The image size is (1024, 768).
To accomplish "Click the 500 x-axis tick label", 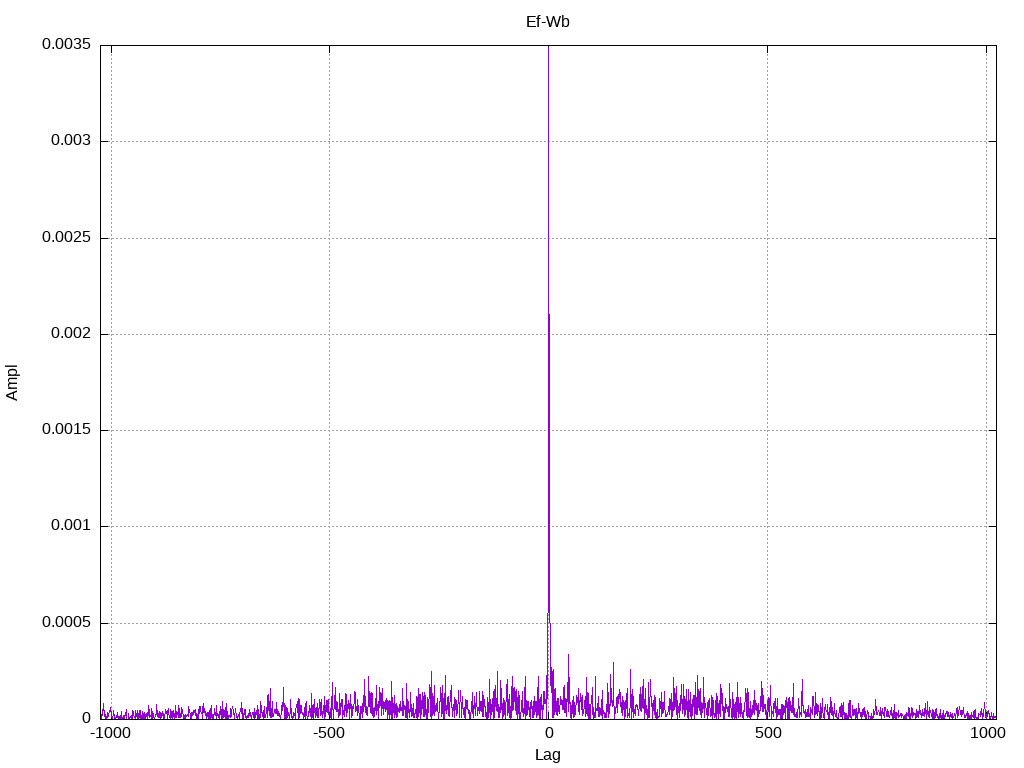I will click(x=768, y=733).
